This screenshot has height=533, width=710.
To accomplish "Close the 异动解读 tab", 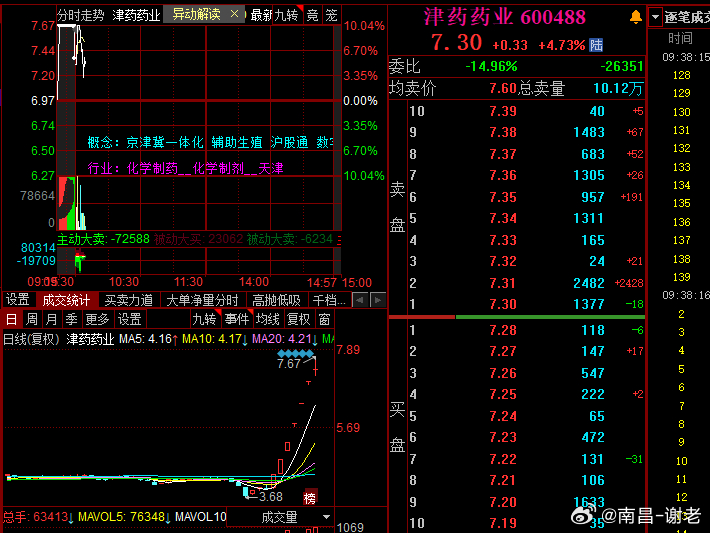I will click(x=234, y=14).
